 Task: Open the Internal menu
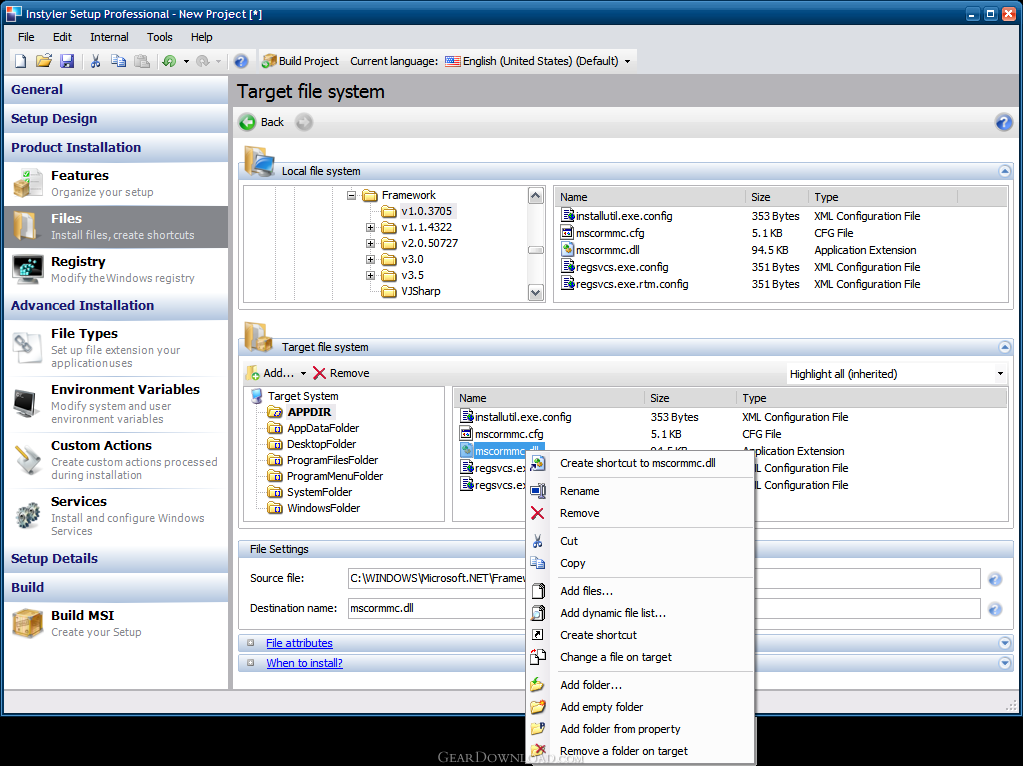point(109,37)
